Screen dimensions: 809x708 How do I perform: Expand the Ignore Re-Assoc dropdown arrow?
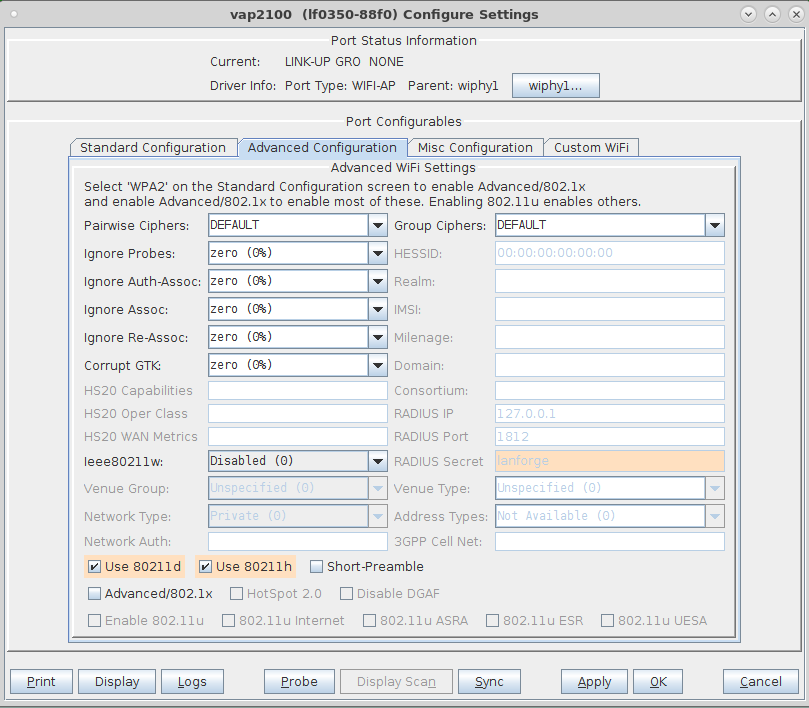[378, 337]
